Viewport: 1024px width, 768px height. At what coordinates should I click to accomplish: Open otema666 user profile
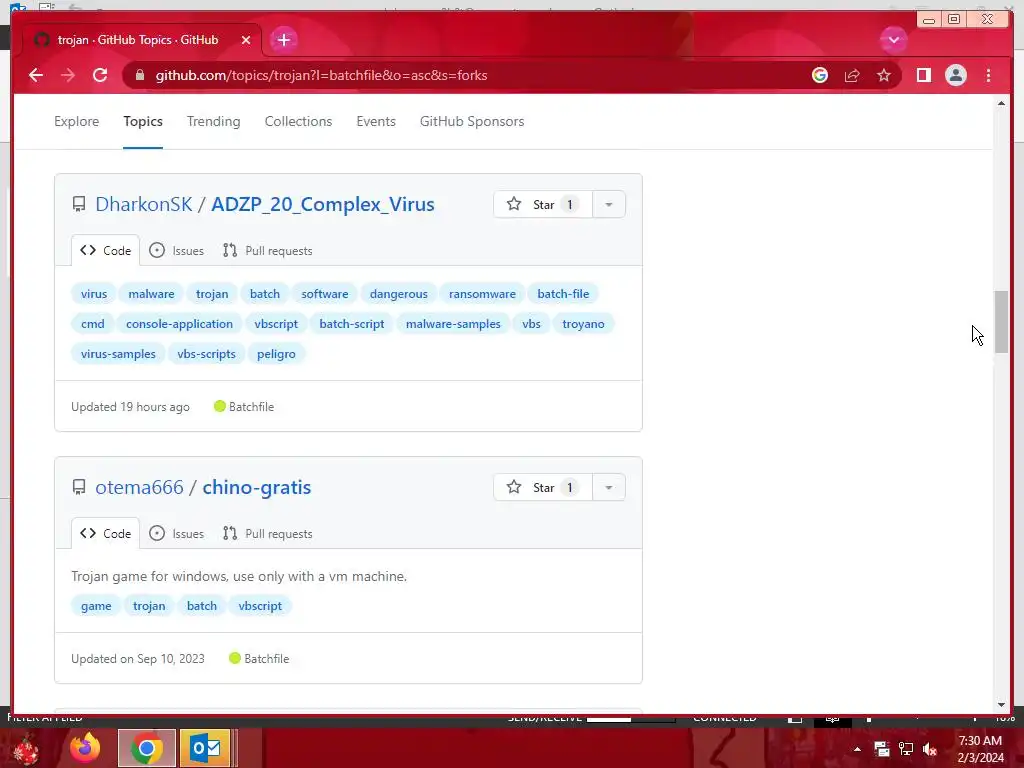click(140, 487)
